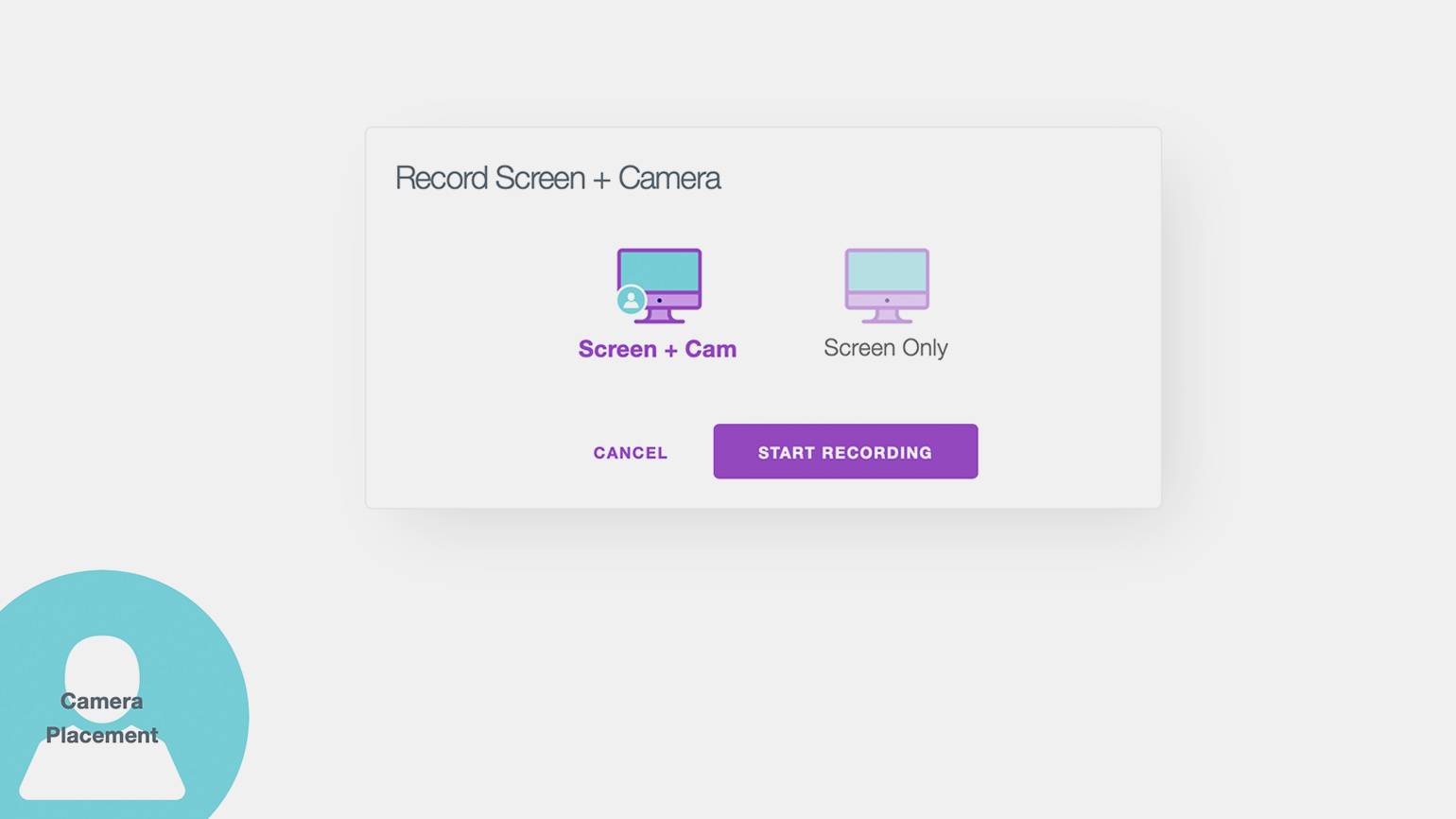Click the Screen Only label
1456x819 pixels.
886,348
